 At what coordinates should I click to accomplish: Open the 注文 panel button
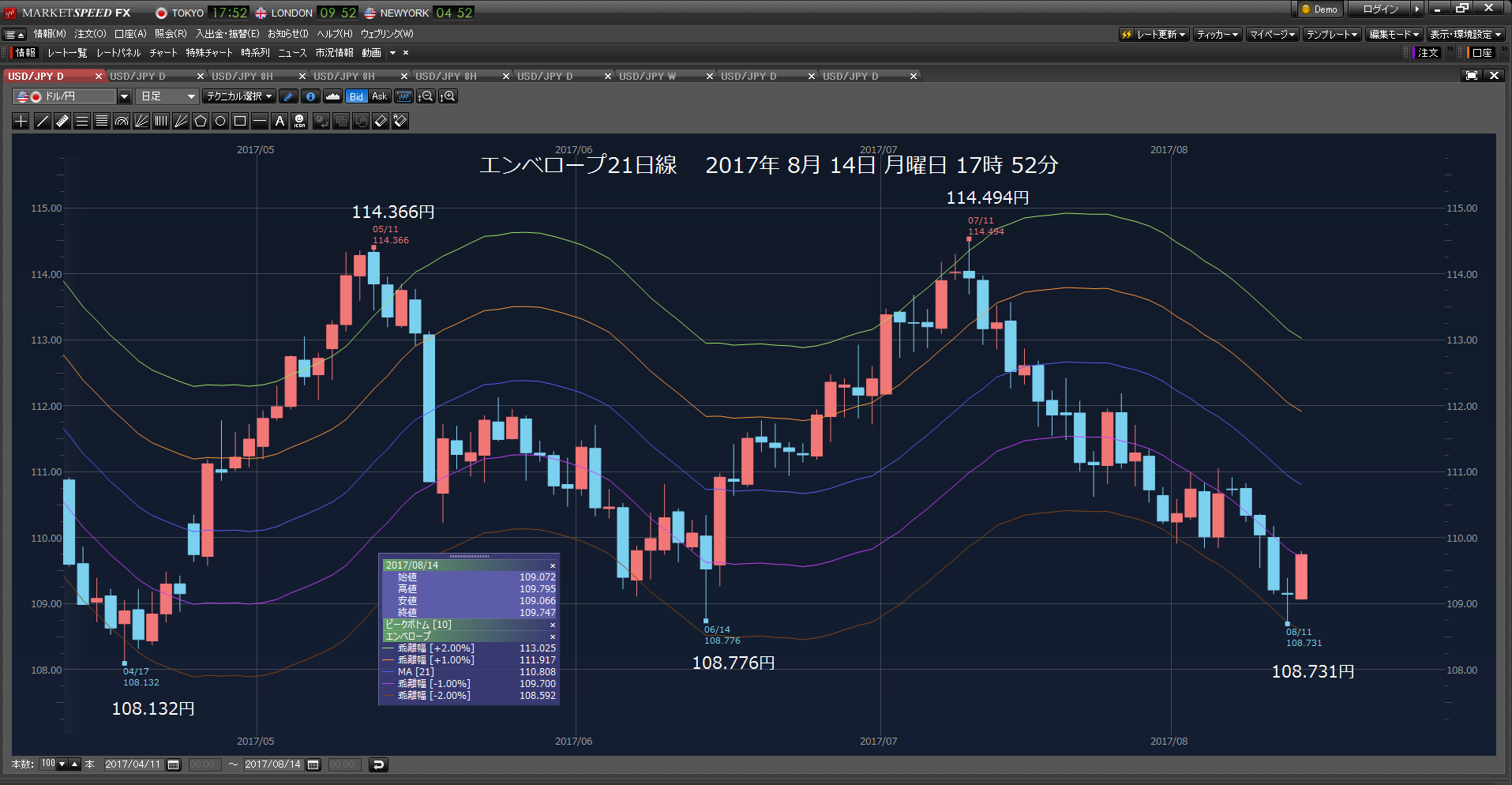[x=1428, y=53]
